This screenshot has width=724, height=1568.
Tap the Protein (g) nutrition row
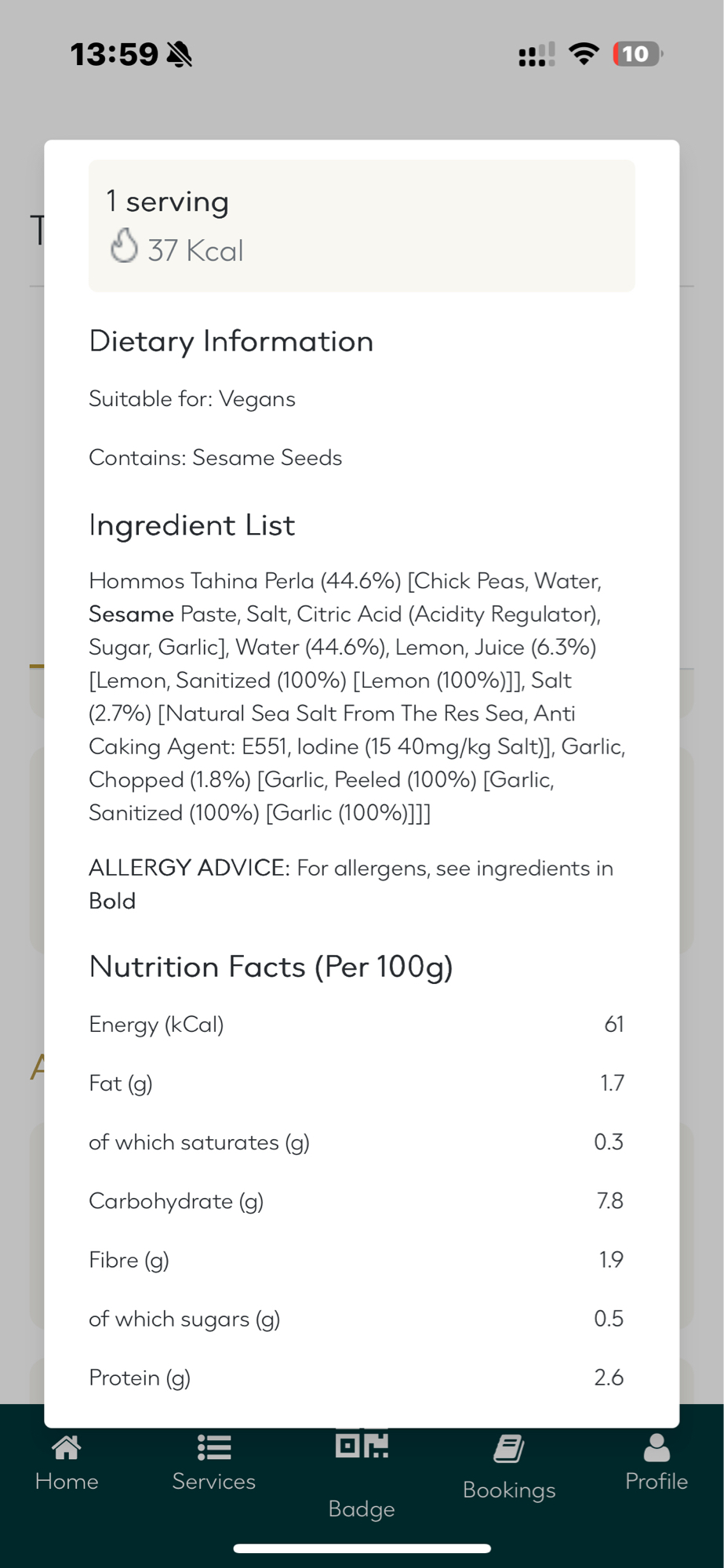pyautogui.click(x=356, y=1377)
